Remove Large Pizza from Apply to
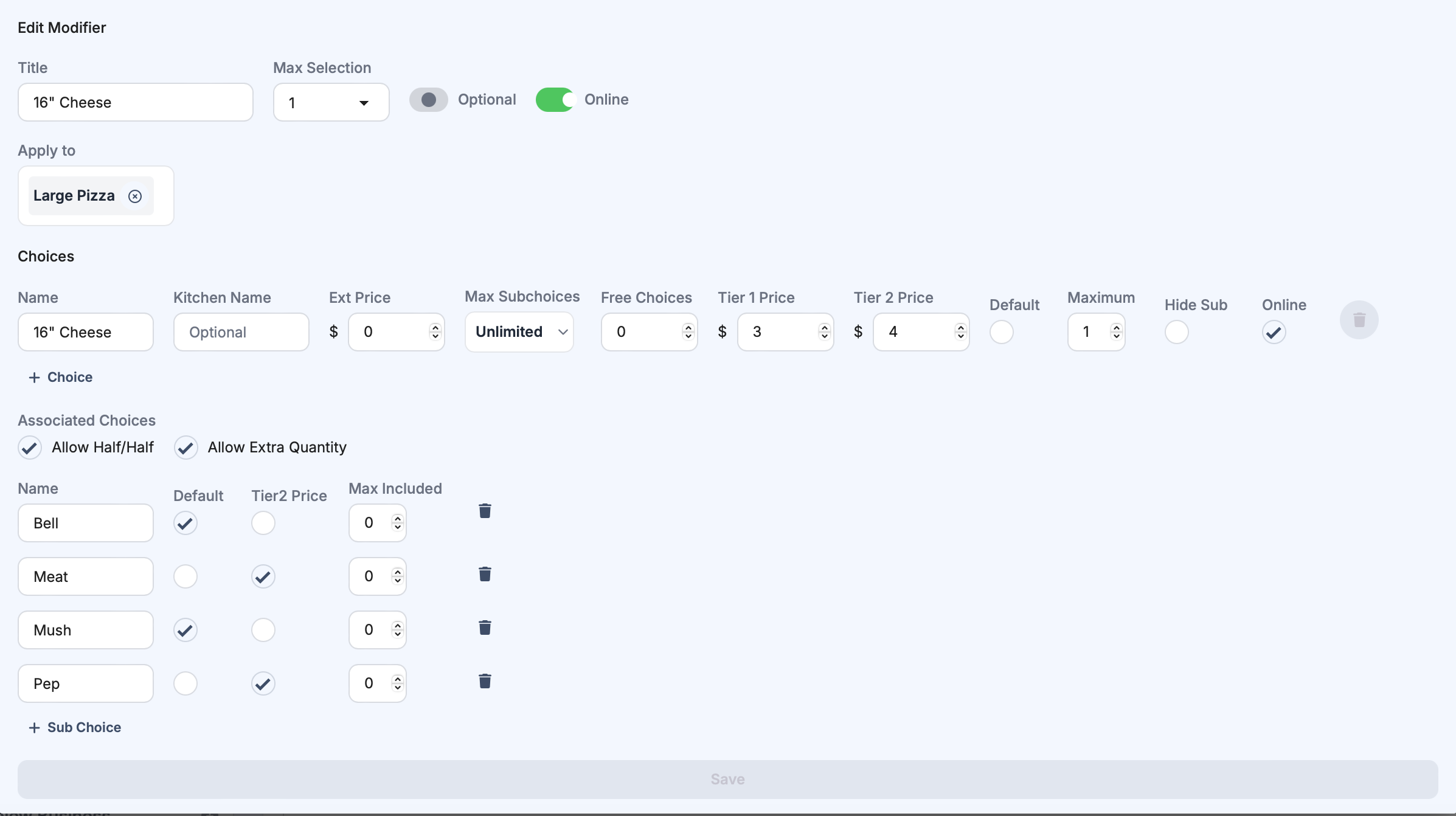This screenshot has width=1456, height=816. [135, 196]
